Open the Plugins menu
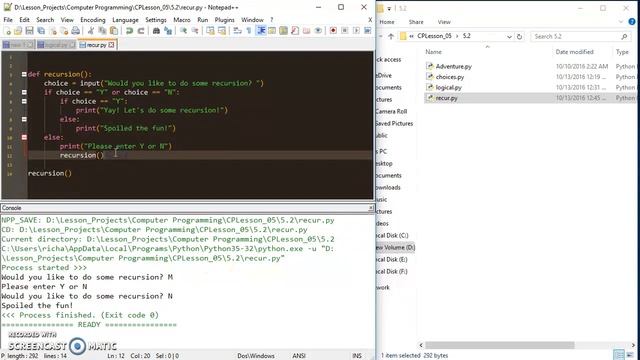 [x=224, y=20]
